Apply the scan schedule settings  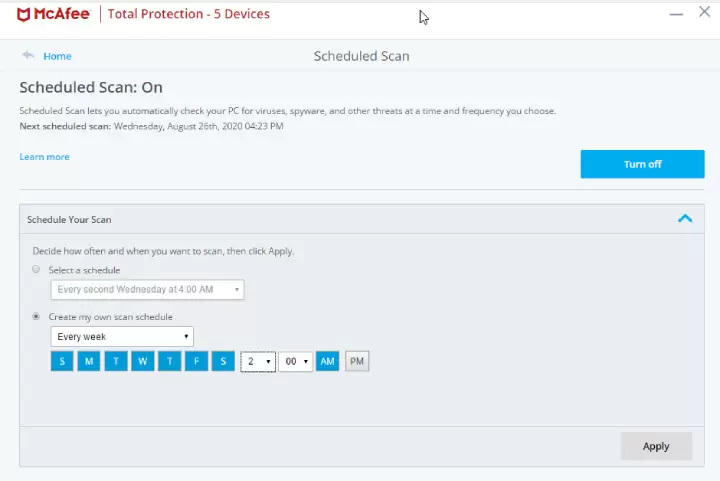tap(656, 446)
